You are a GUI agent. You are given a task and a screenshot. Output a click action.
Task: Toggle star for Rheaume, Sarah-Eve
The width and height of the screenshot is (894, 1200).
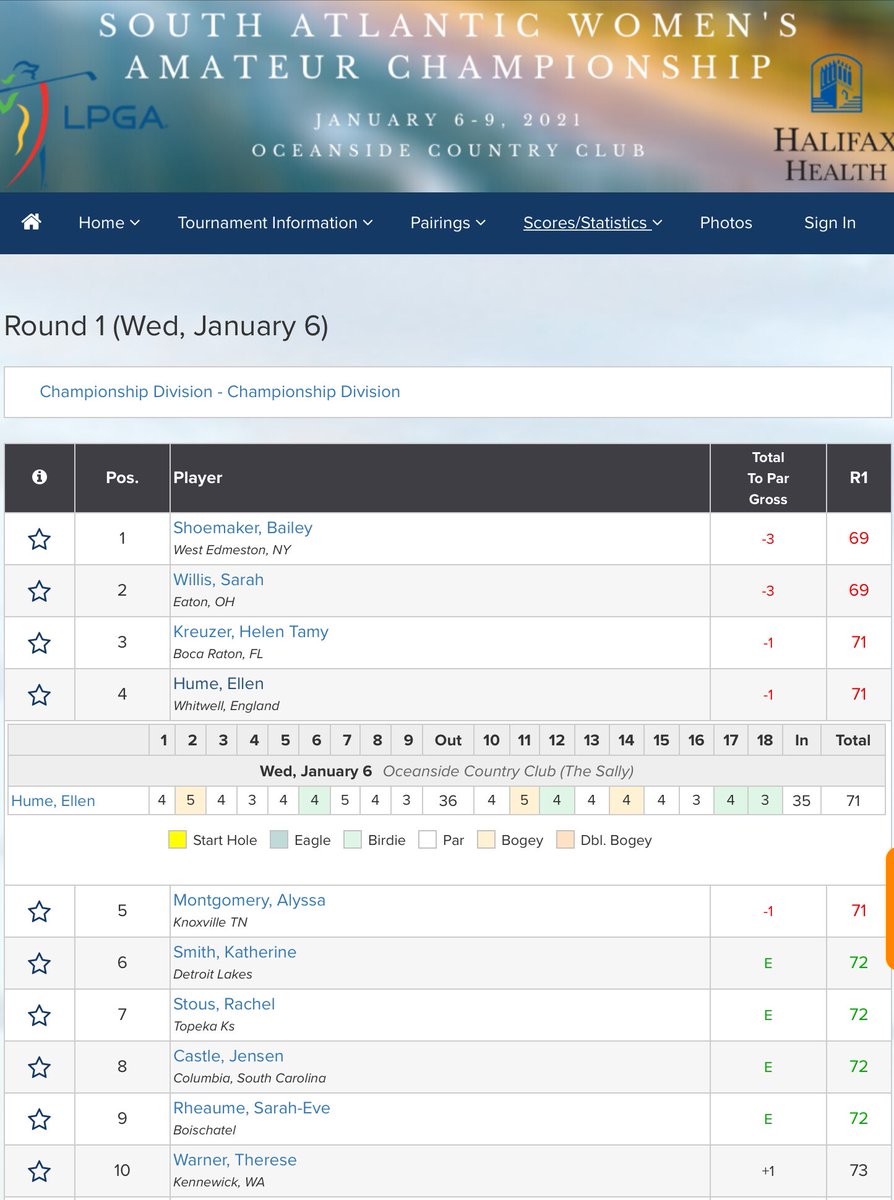point(39,1119)
